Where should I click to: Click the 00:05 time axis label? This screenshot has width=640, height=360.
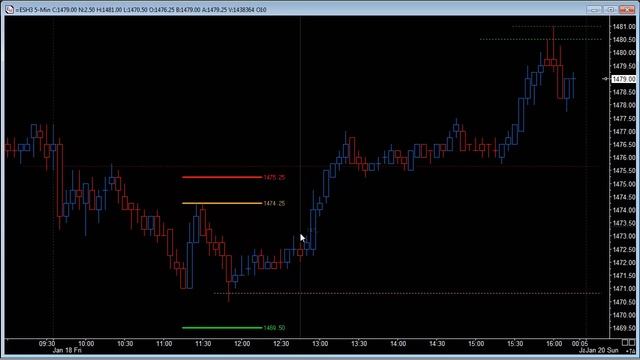580,344
